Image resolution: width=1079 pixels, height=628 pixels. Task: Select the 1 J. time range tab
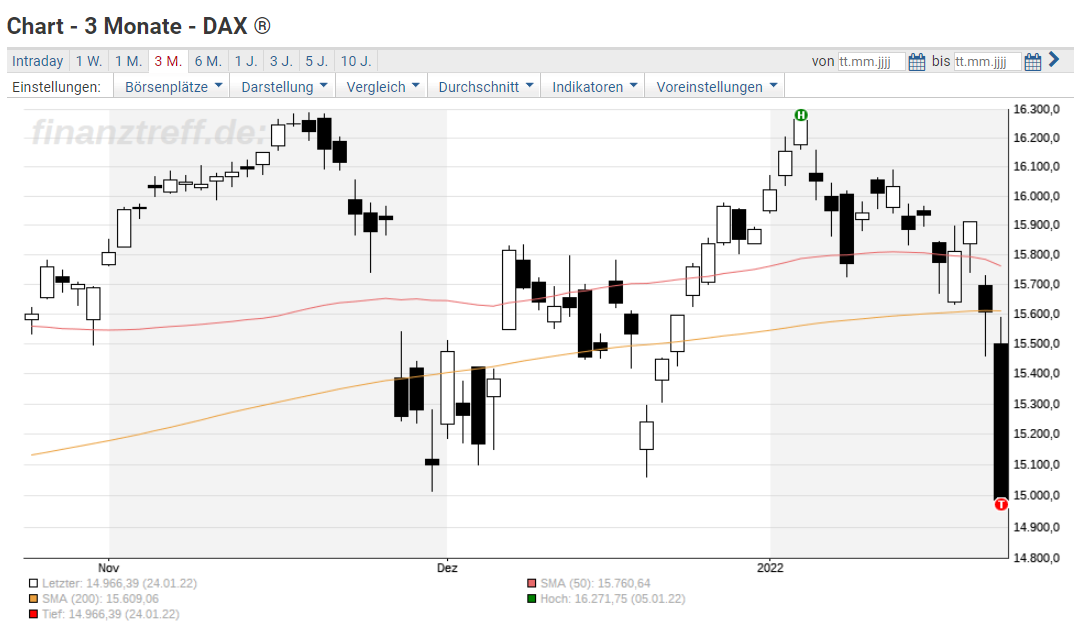point(246,61)
